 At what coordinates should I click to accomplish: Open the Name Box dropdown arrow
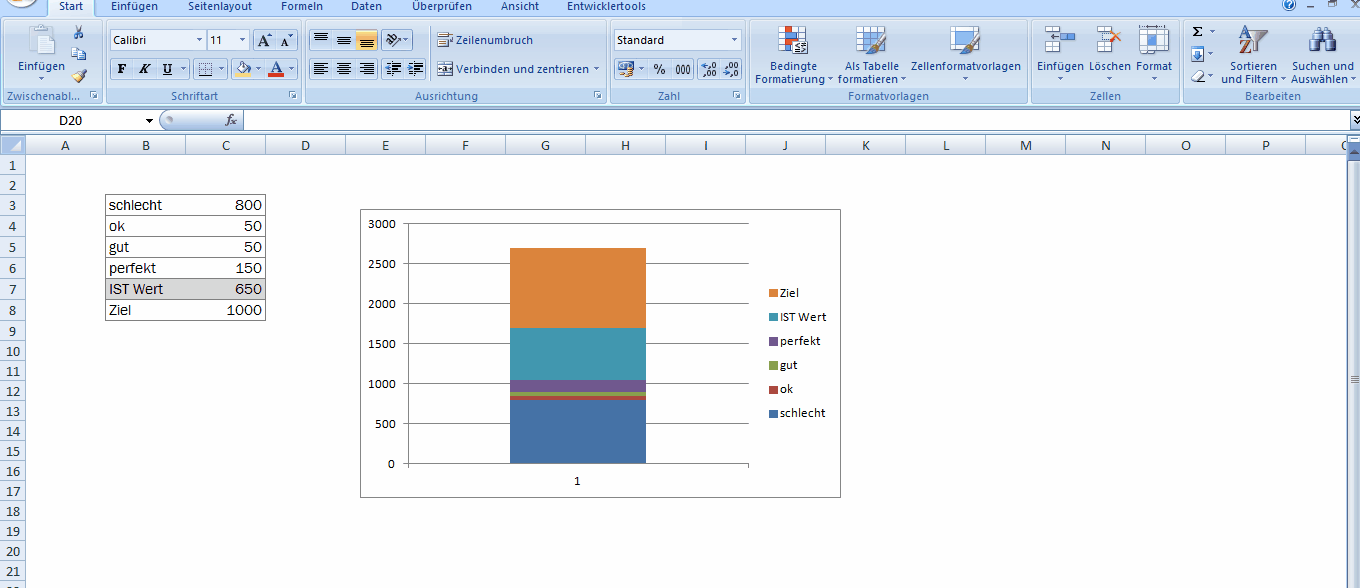pyautogui.click(x=149, y=120)
